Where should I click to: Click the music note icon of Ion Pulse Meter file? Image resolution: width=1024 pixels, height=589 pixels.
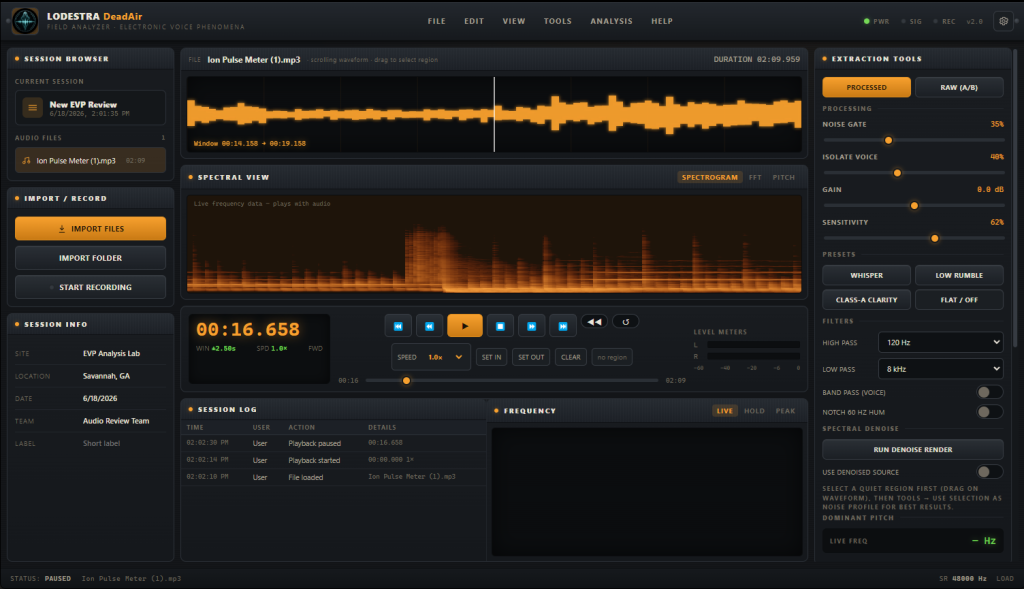[27, 161]
